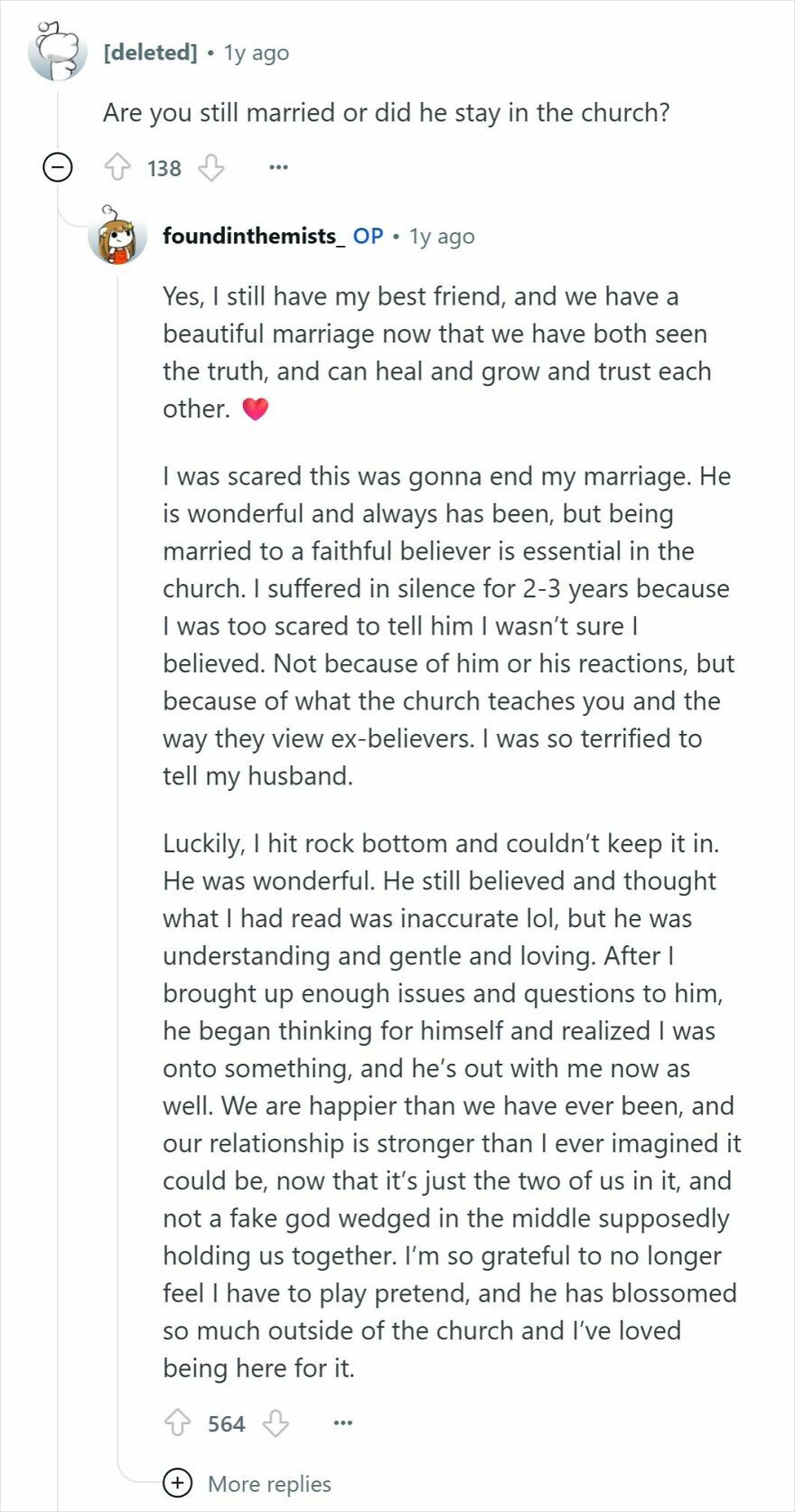Click the heart emoji in the reply text
Screen dimensions: 795x1512
tap(257, 409)
